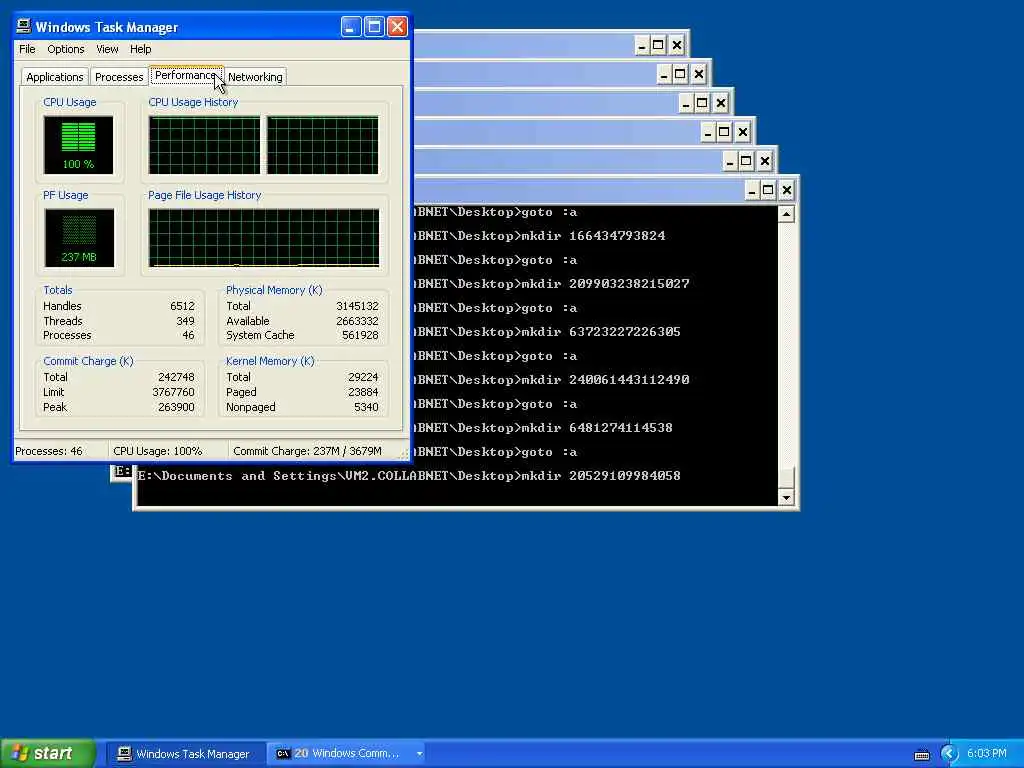
Task: Expand the grouped command windows dropdown arrow
Action: click(419, 754)
